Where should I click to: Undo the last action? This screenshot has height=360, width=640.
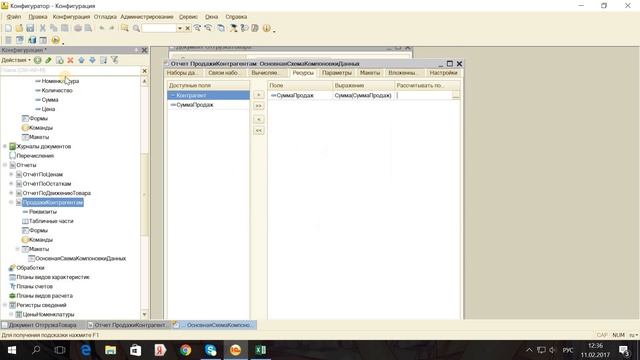[102, 28]
